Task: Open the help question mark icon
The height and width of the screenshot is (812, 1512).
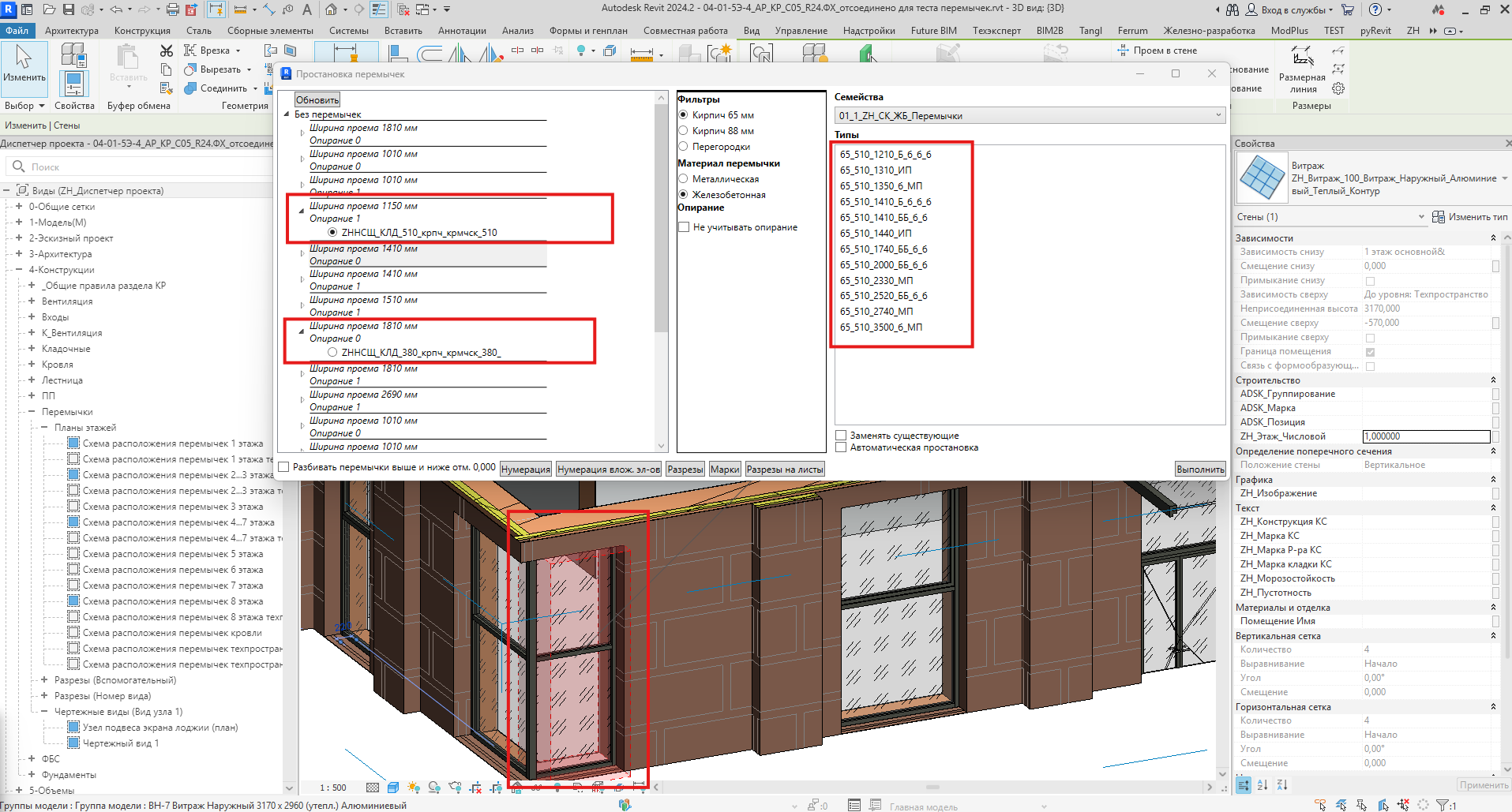Action: coord(1375,9)
